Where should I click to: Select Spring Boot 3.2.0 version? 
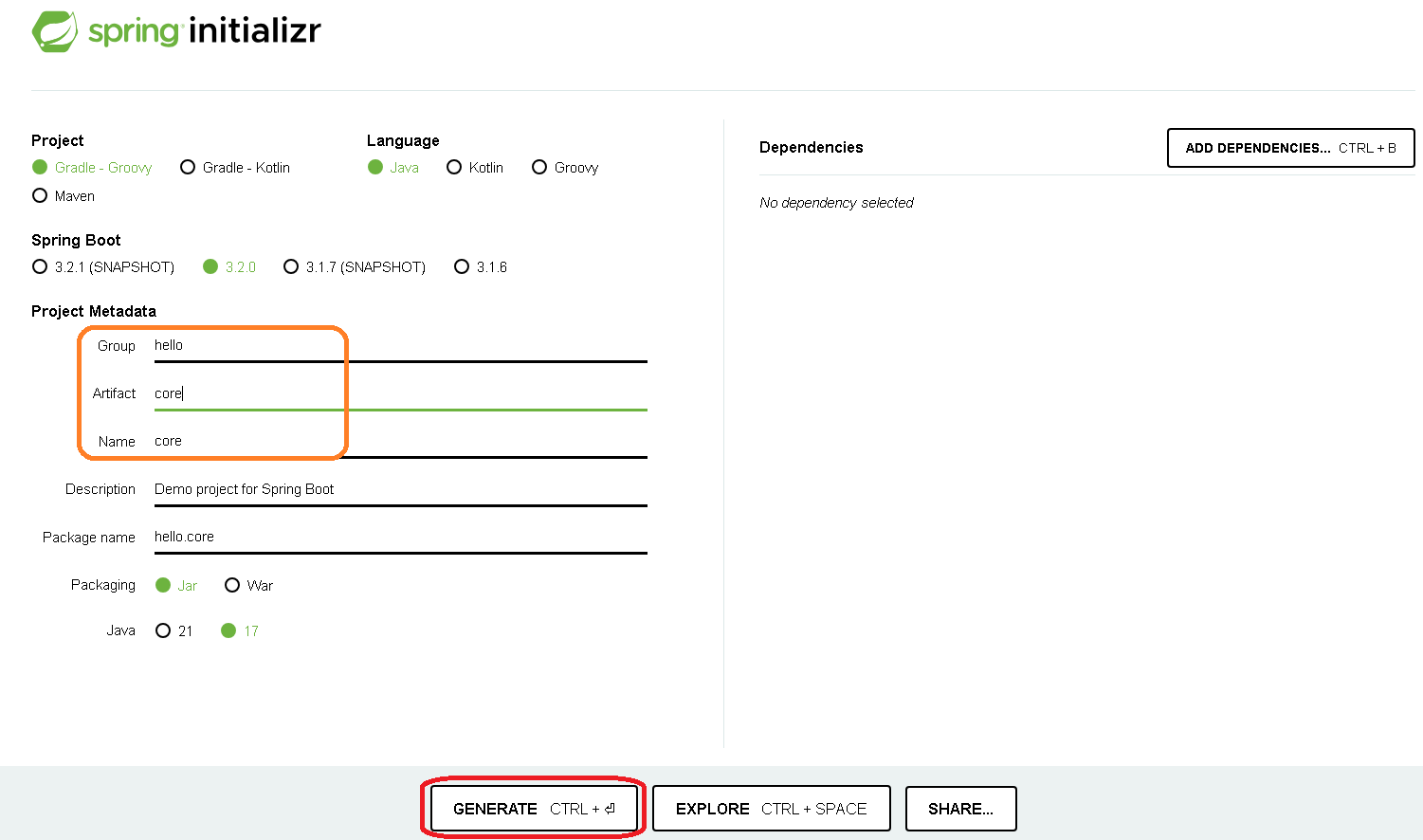(229, 267)
